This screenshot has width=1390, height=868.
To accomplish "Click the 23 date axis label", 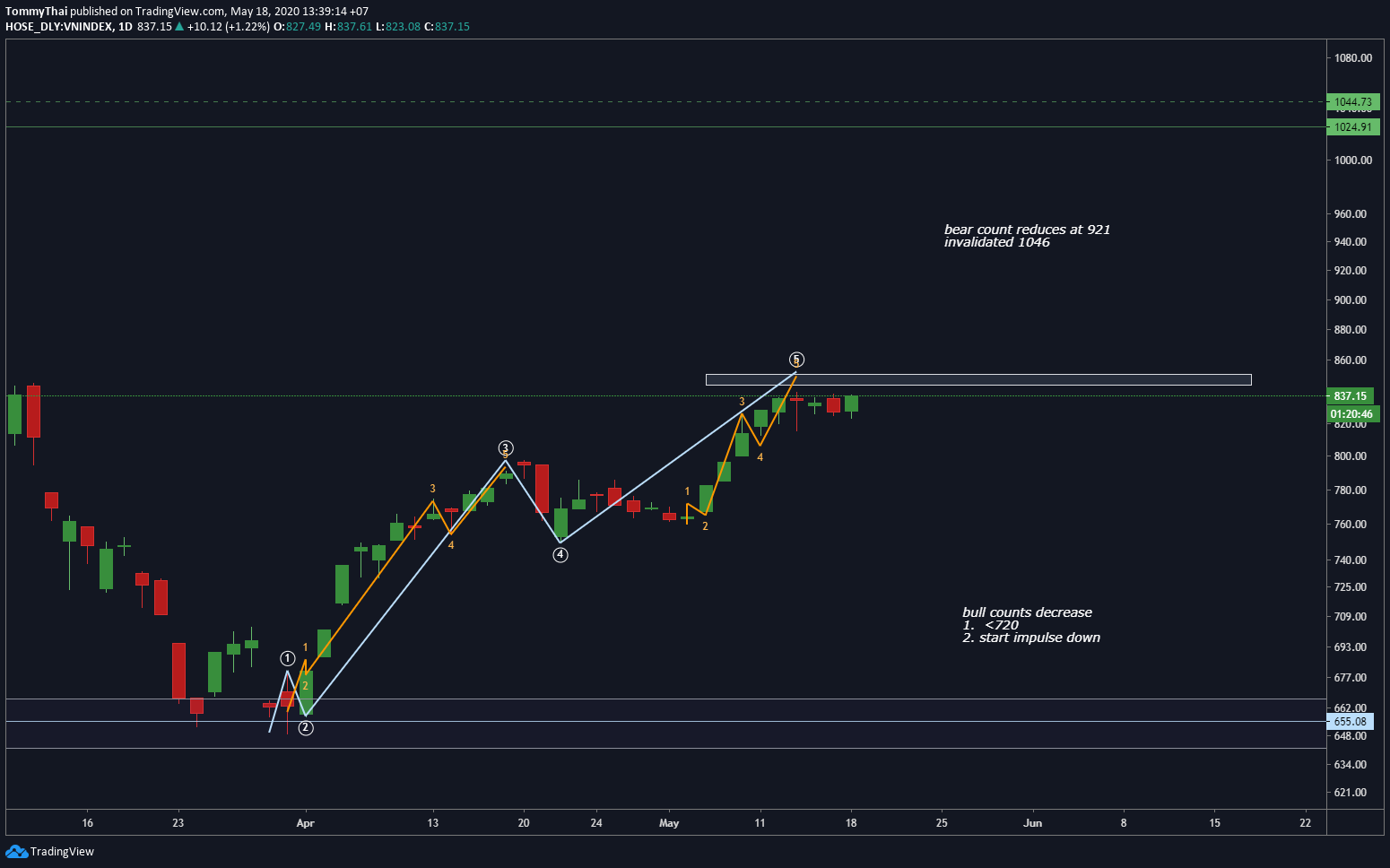I will click(x=178, y=822).
